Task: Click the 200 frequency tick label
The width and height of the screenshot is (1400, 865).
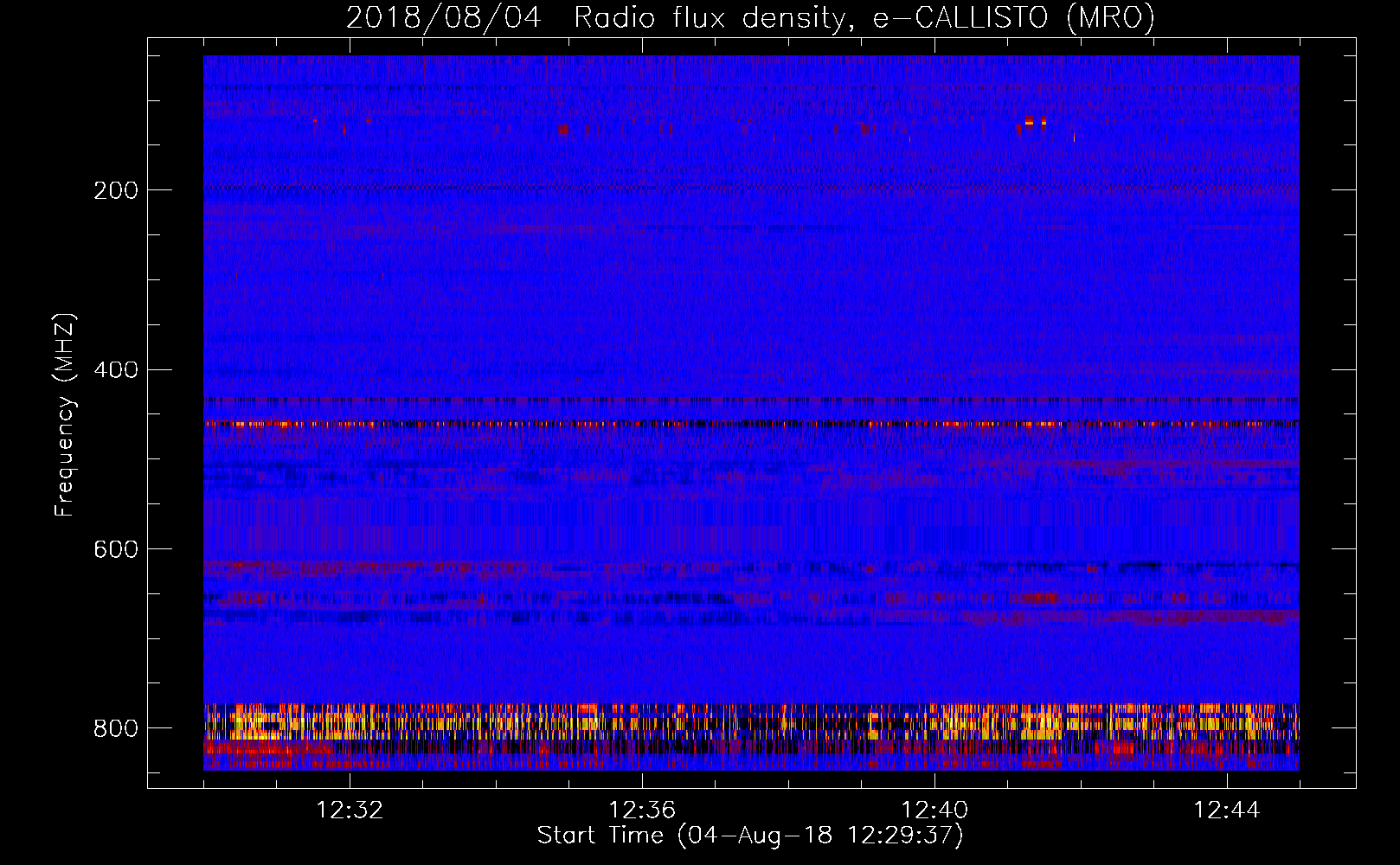Action: point(116,190)
